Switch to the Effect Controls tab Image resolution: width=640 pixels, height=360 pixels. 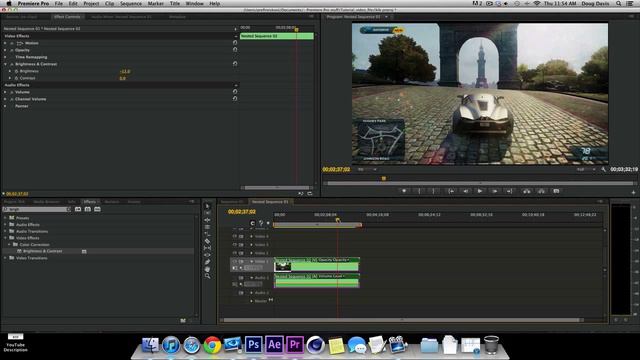point(67,17)
